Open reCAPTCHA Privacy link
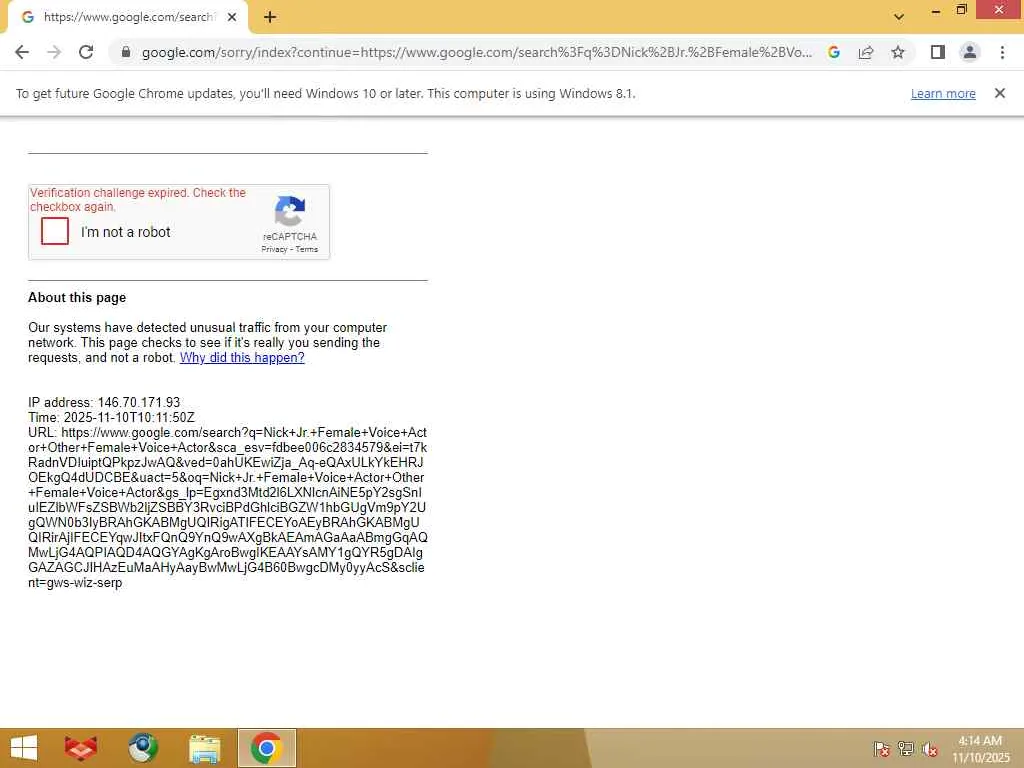 [x=274, y=249]
